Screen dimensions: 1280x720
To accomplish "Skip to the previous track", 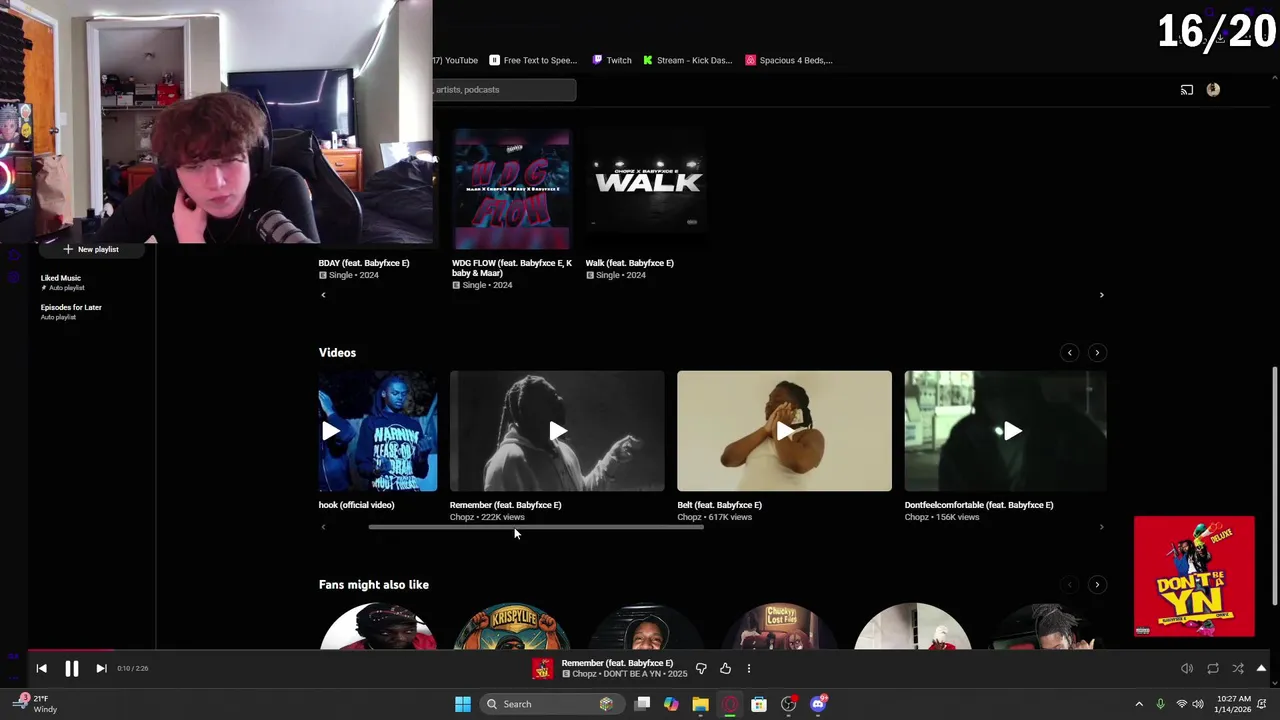I will pyautogui.click(x=41, y=668).
